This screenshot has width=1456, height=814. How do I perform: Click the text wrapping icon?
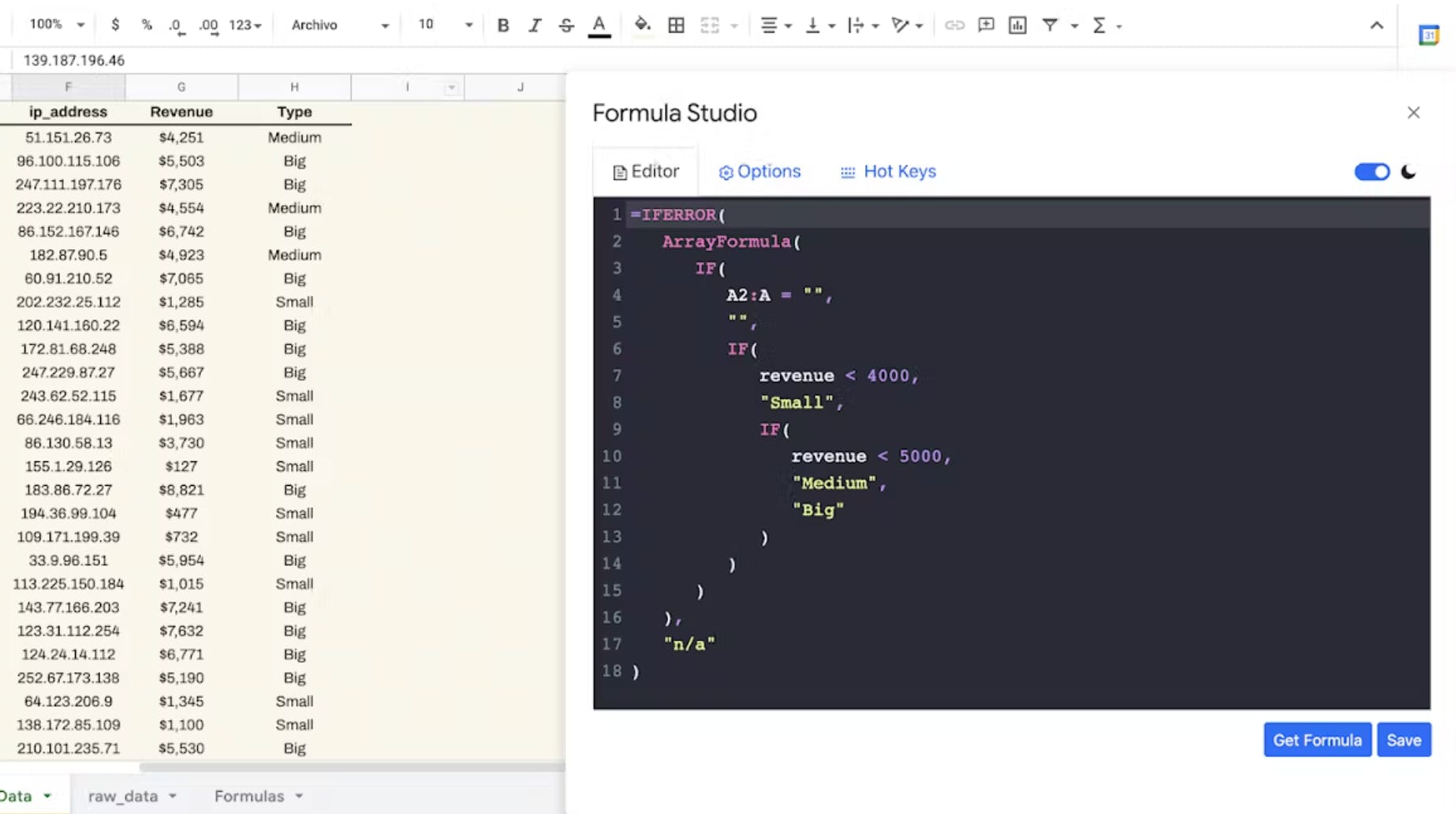coord(857,25)
